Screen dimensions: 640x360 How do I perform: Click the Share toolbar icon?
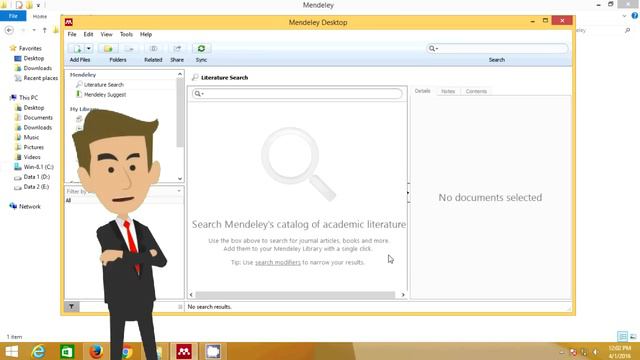click(x=177, y=49)
